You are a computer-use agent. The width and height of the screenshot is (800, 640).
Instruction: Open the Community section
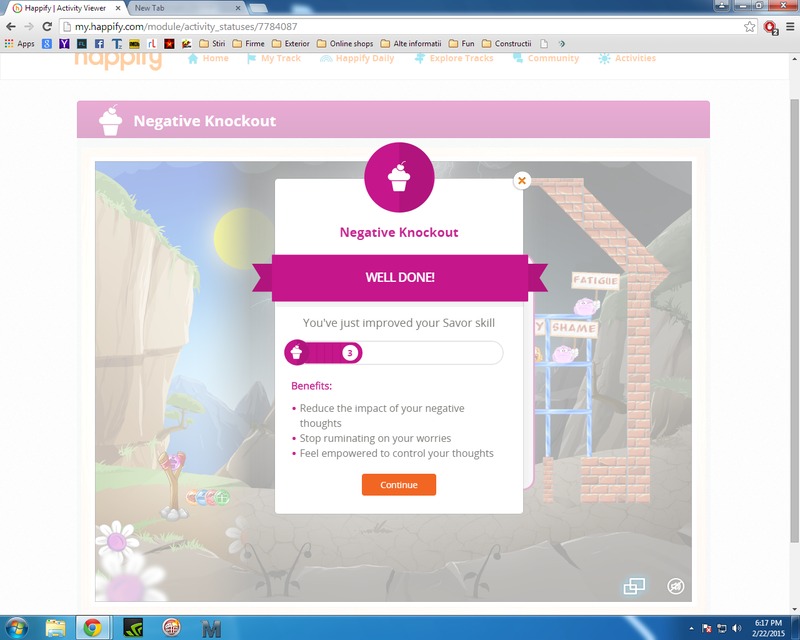(546, 58)
